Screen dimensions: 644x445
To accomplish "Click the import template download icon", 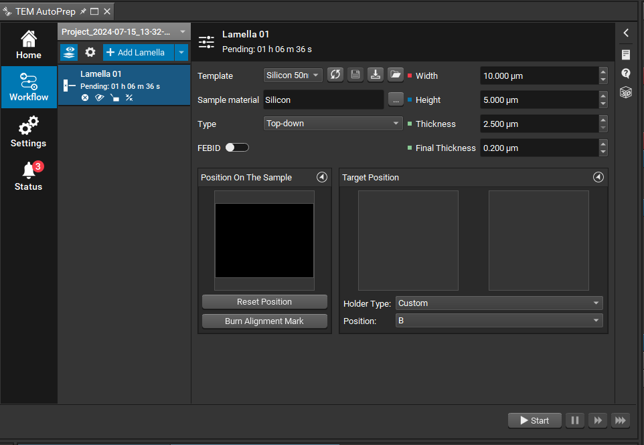I will (375, 75).
